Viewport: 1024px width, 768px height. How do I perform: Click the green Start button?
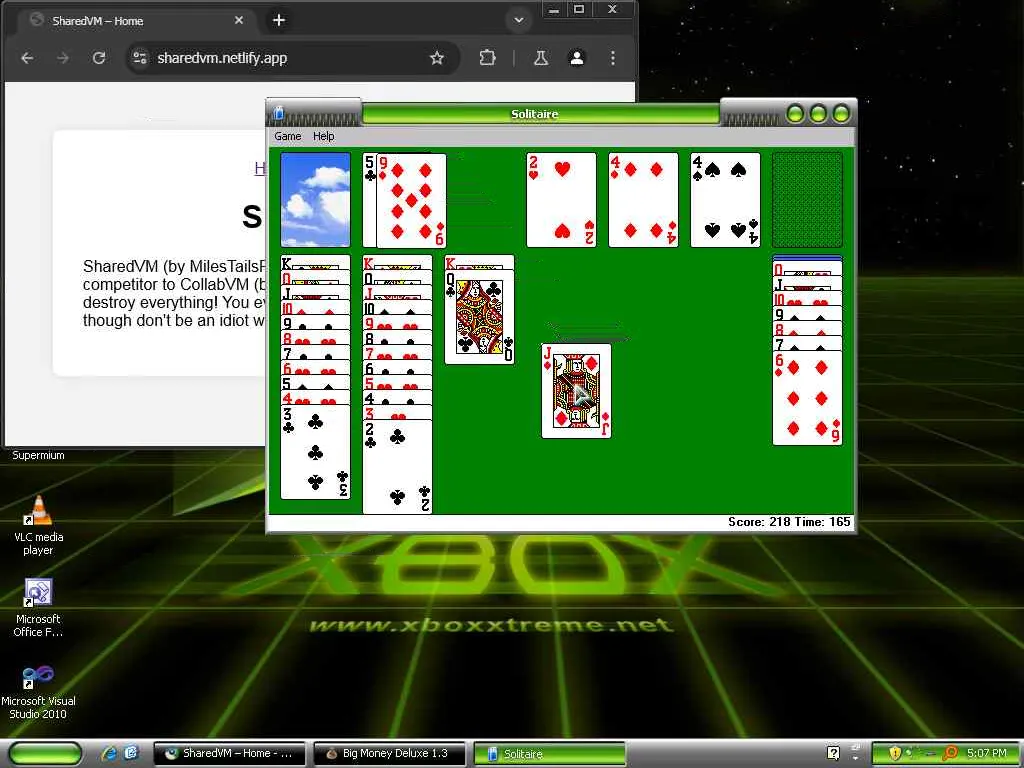tap(45, 754)
